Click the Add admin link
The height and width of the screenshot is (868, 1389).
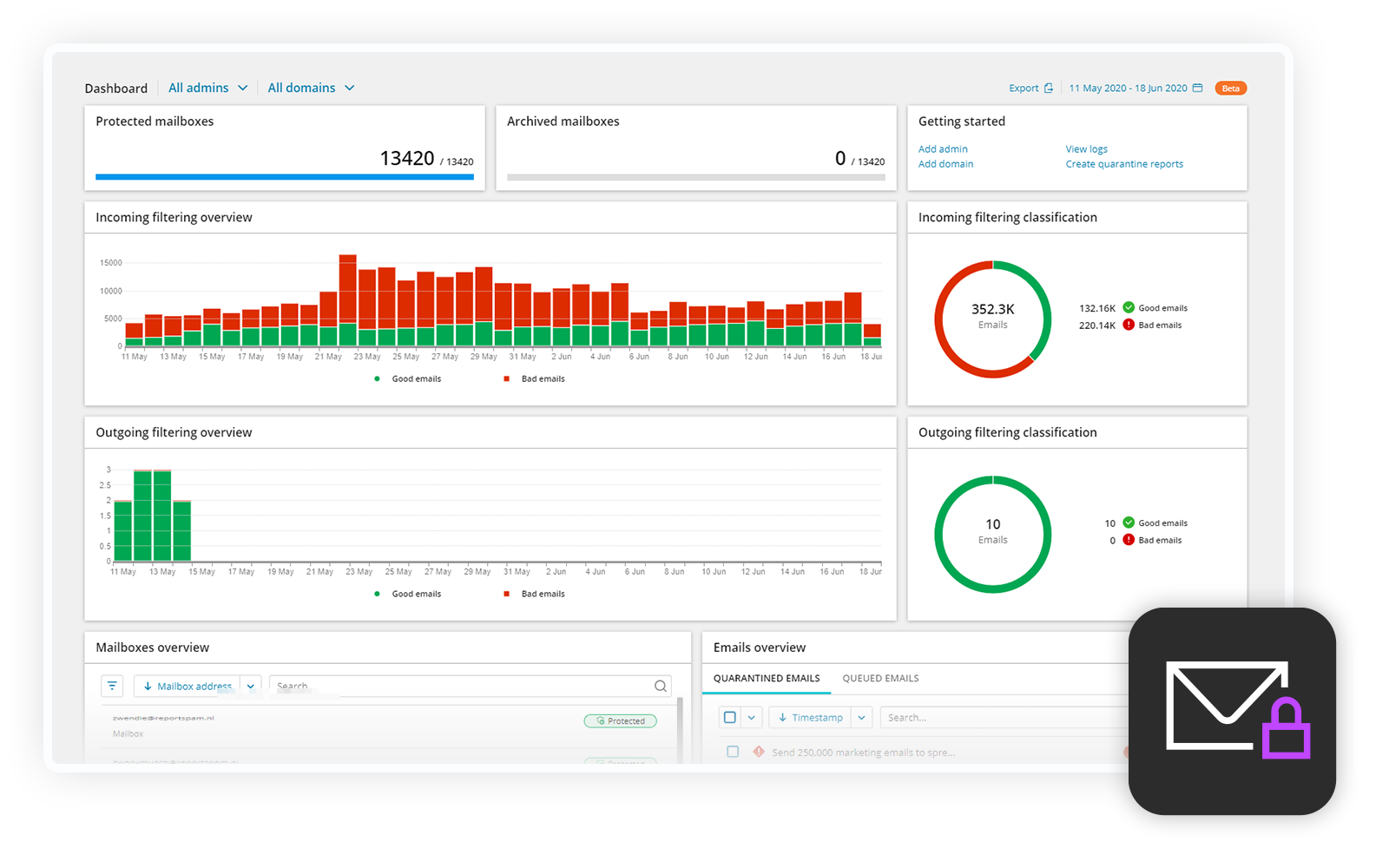click(x=943, y=149)
